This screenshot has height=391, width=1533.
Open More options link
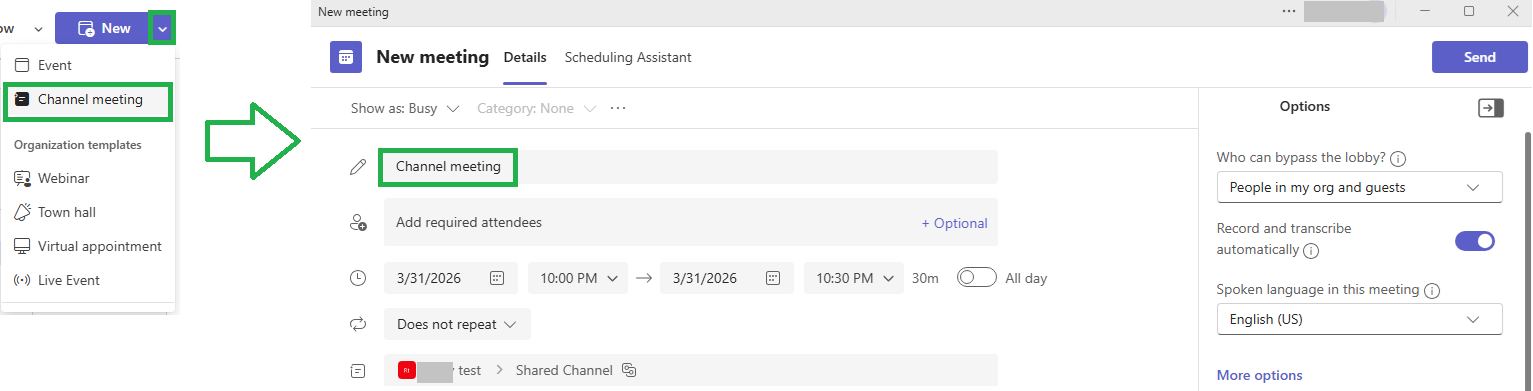coord(1259,375)
